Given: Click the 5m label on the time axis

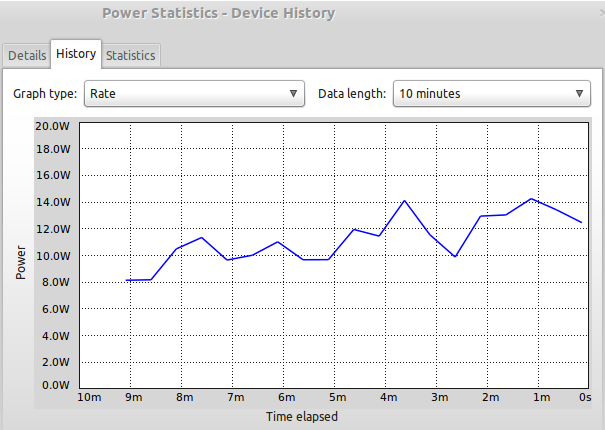Looking at the screenshot, I should click(337, 398).
